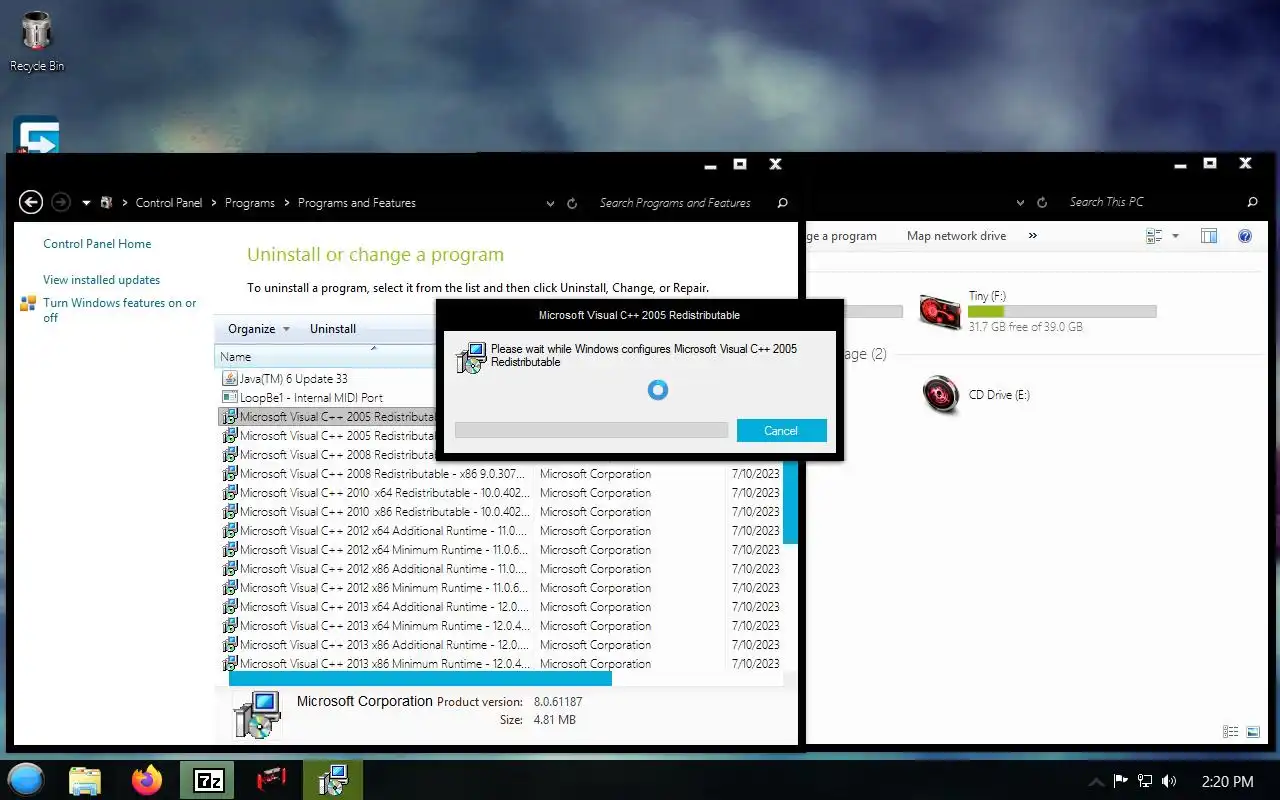Click the Control Panel icon in address bar
The width and height of the screenshot is (1280, 800).
pyautogui.click(x=106, y=202)
